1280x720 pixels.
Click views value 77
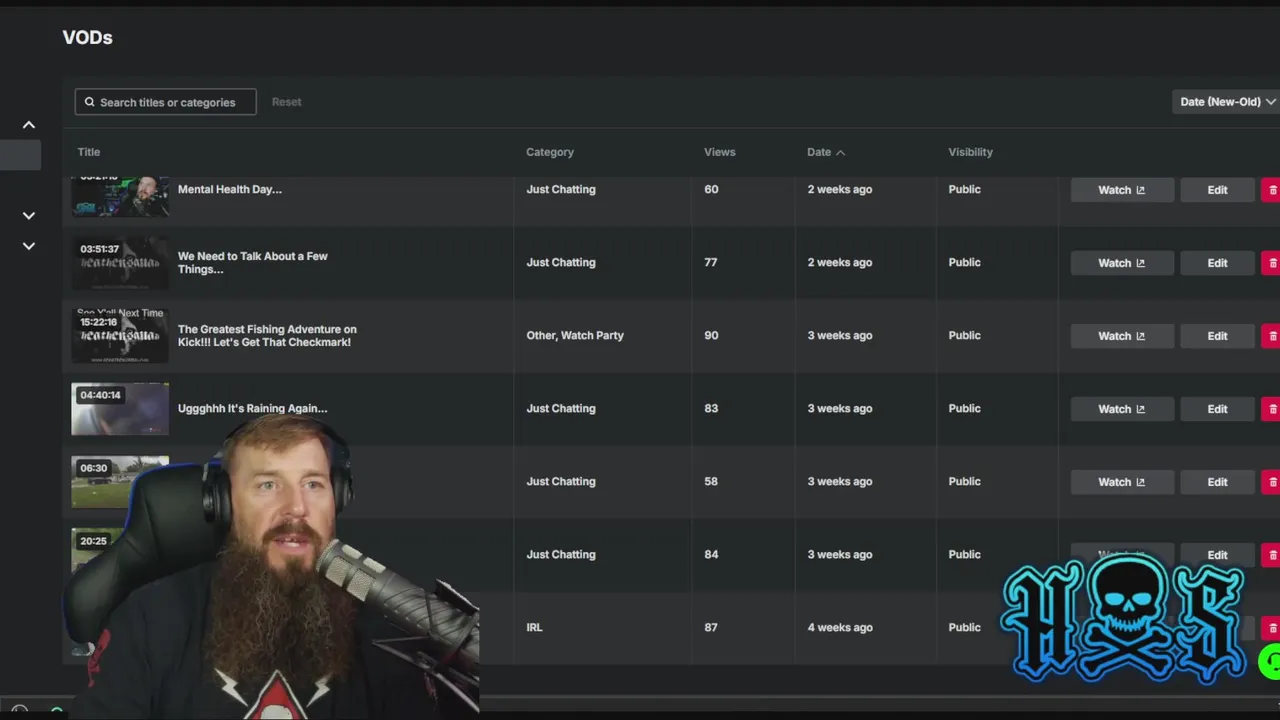point(711,262)
